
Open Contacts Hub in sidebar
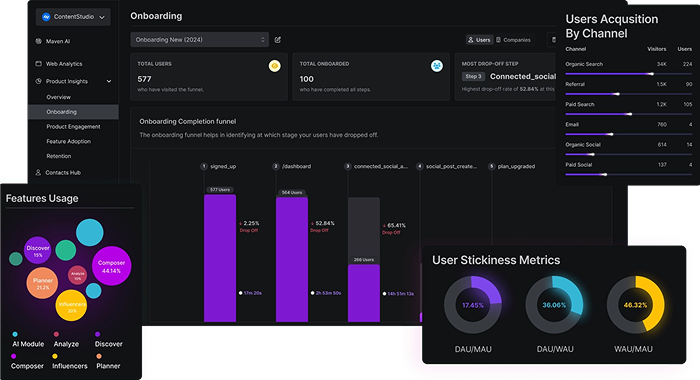point(63,172)
